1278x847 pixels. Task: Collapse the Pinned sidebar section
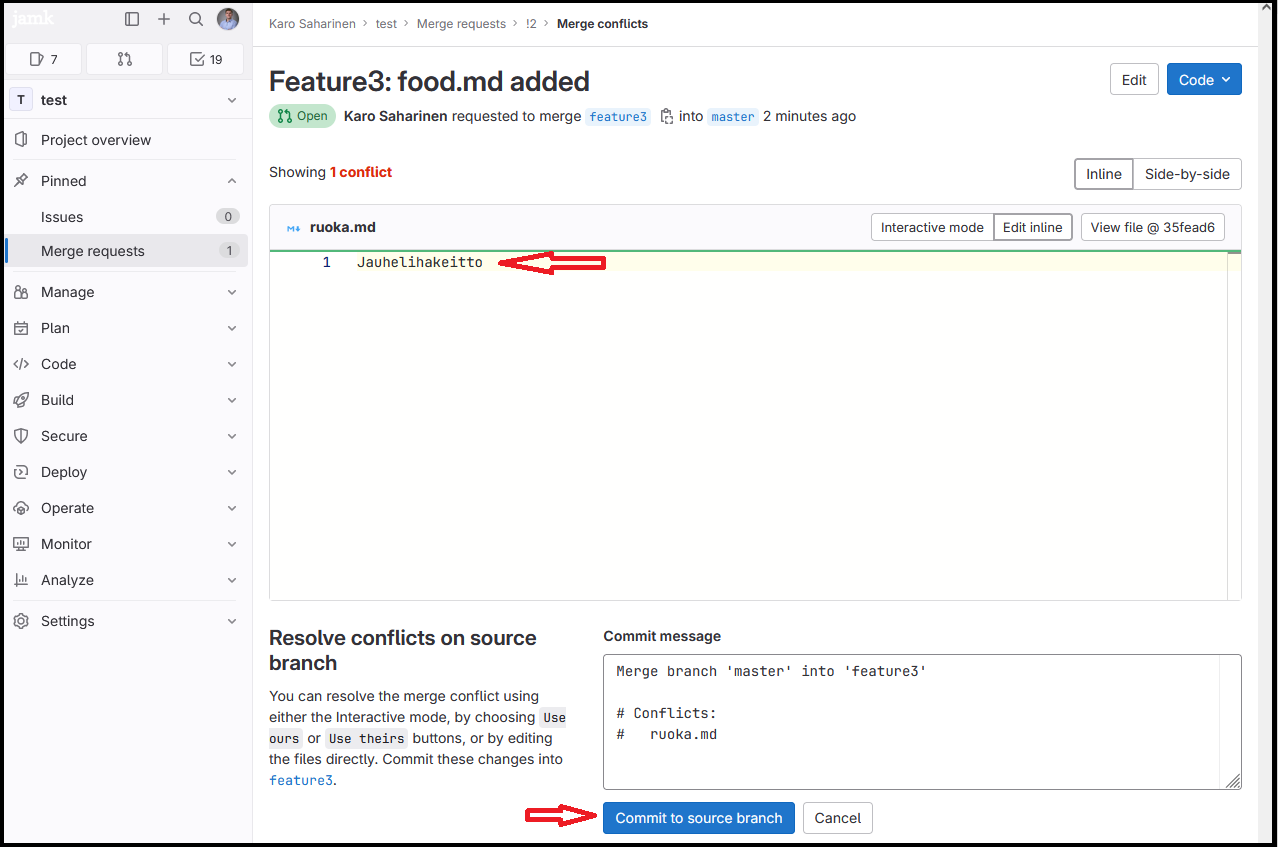coord(232,181)
